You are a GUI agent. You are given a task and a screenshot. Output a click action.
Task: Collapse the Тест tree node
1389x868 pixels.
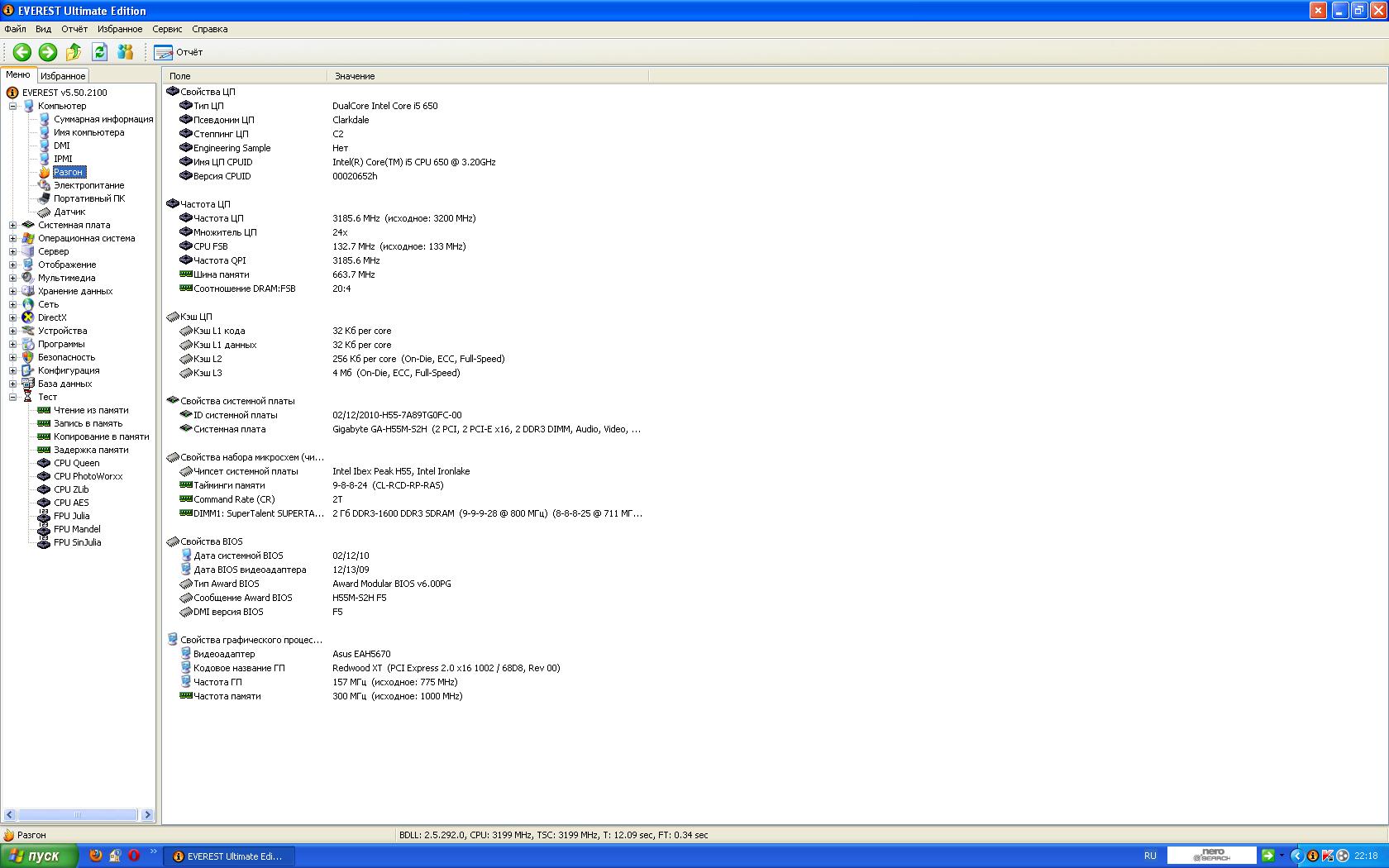(12, 397)
